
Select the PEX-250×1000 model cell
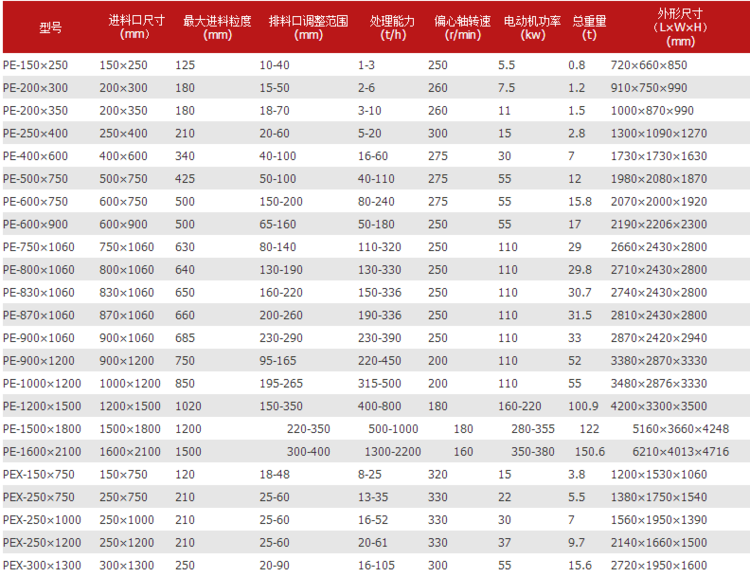click(x=43, y=520)
